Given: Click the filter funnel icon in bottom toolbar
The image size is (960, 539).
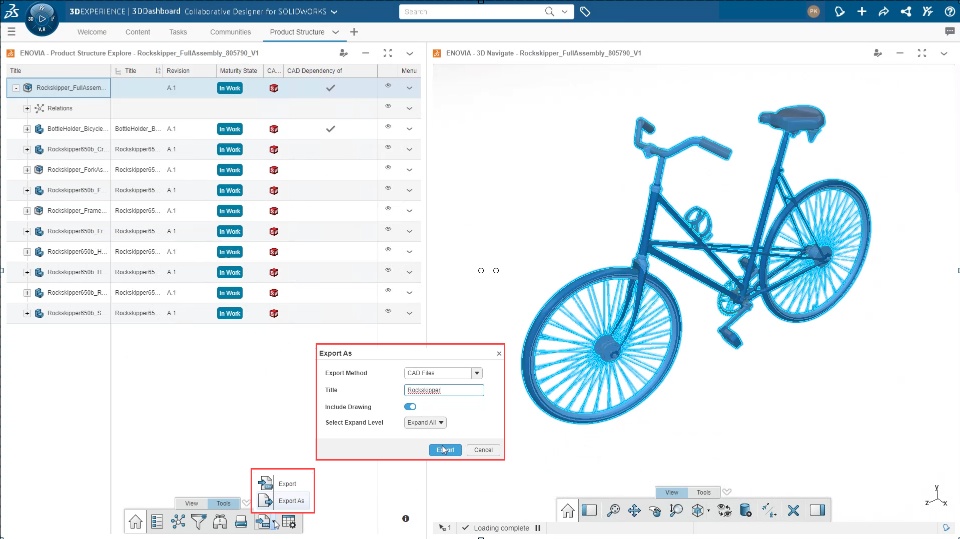Looking at the screenshot, I should point(198,521).
